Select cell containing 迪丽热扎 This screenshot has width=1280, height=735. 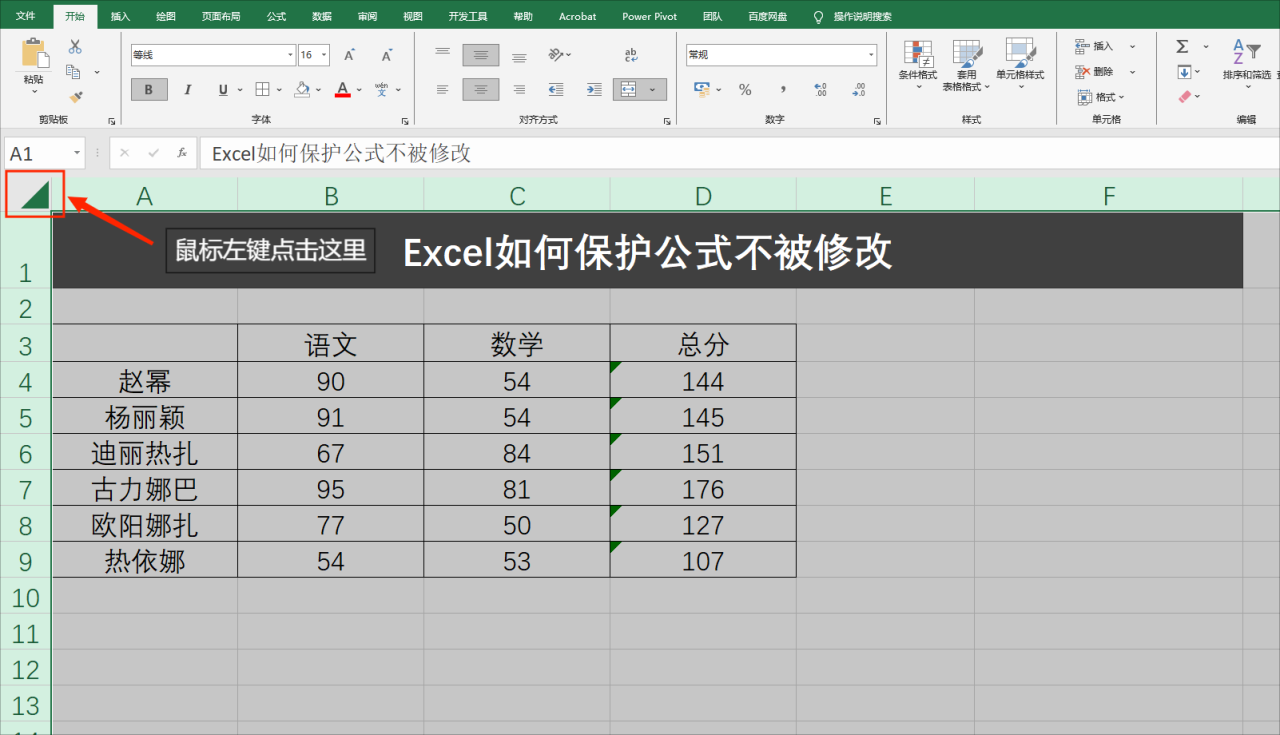coord(145,453)
